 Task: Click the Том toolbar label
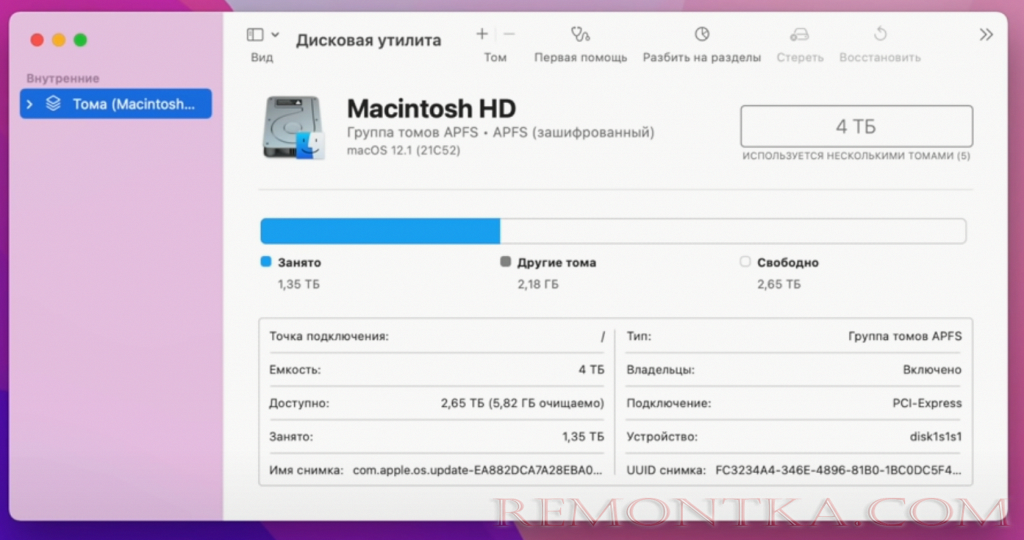[x=495, y=57]
